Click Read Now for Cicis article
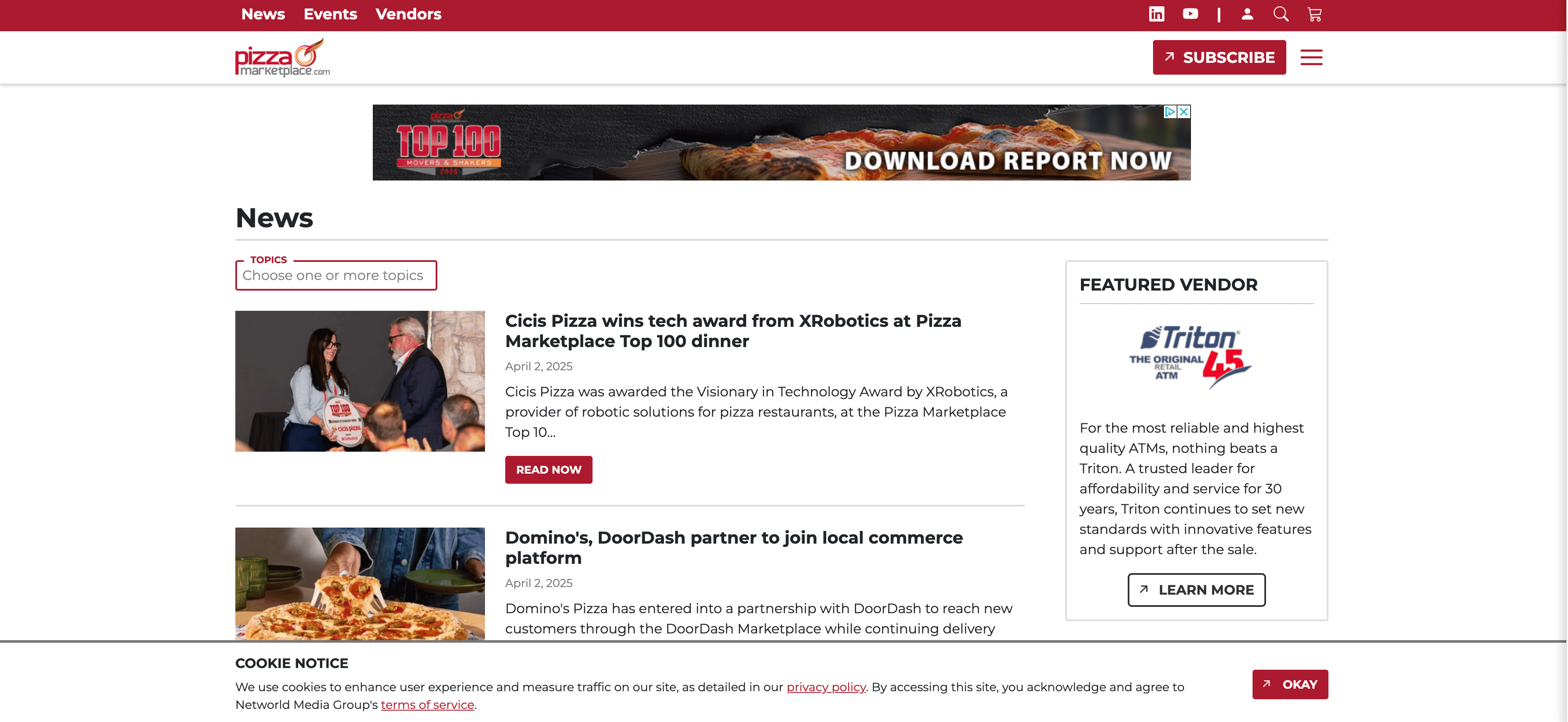 pos(548,469)
